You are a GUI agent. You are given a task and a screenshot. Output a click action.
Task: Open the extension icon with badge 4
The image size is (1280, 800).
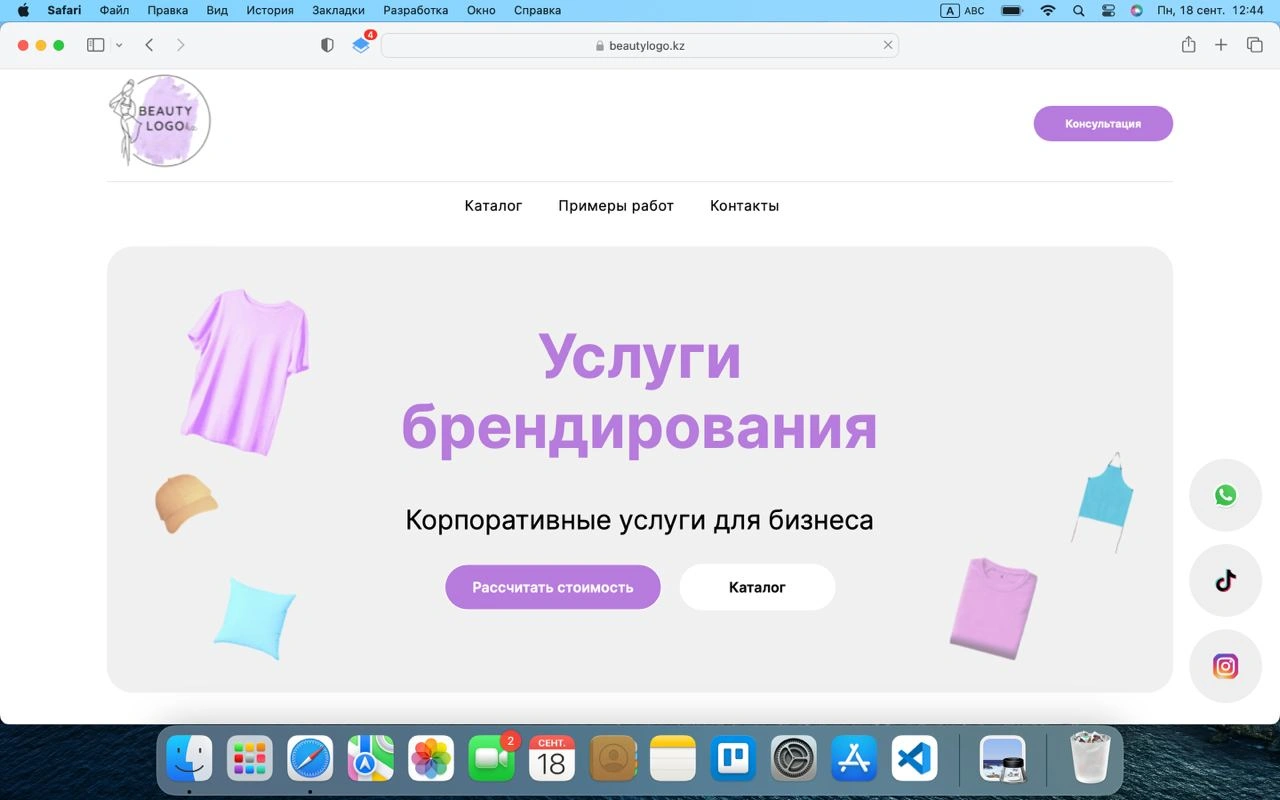pyautogui.click(x=362, y=45)
